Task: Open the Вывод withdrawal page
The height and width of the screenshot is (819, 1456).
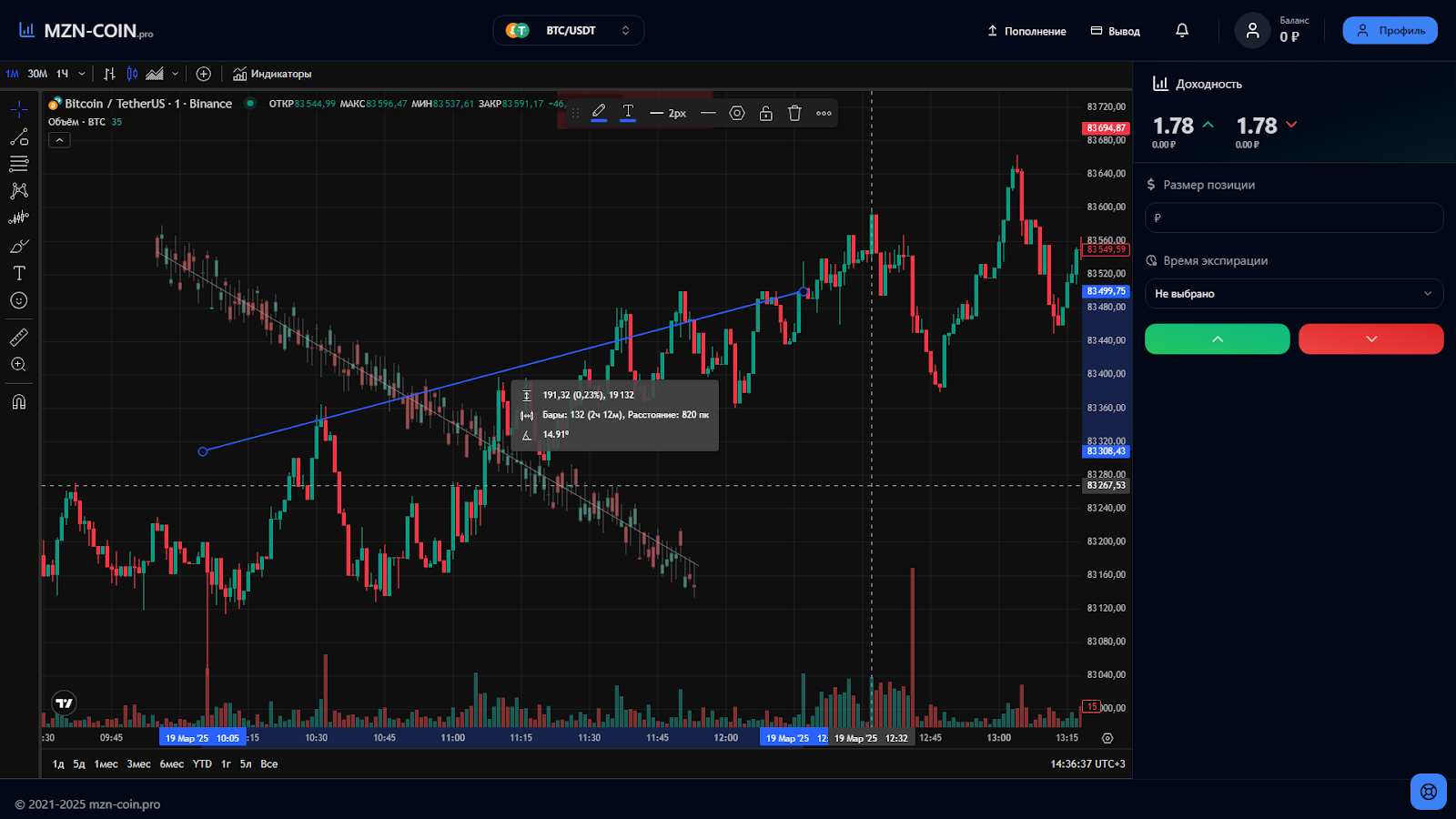Action: (1116, 31)
